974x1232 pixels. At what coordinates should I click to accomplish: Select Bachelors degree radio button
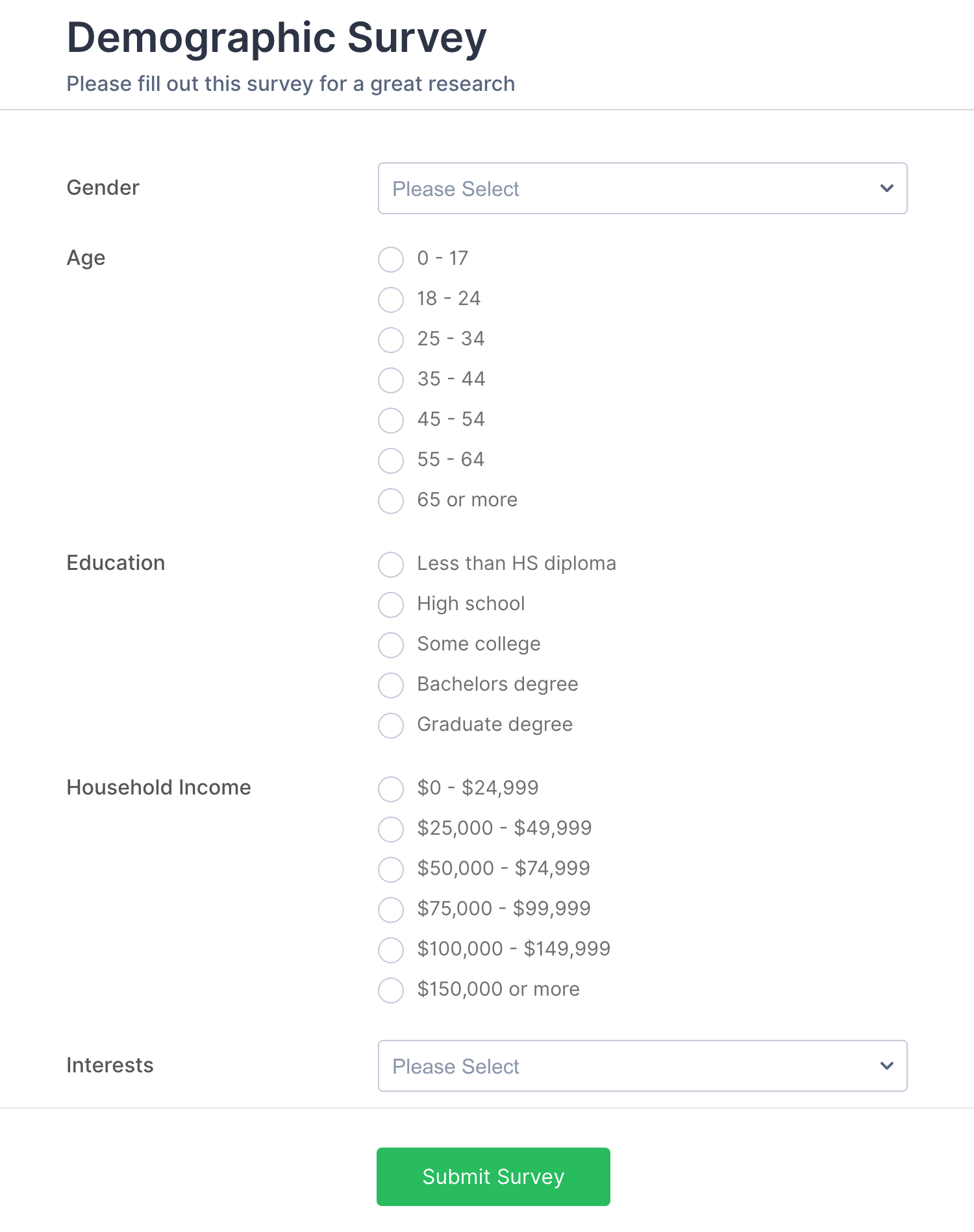(x=391, y=685)
